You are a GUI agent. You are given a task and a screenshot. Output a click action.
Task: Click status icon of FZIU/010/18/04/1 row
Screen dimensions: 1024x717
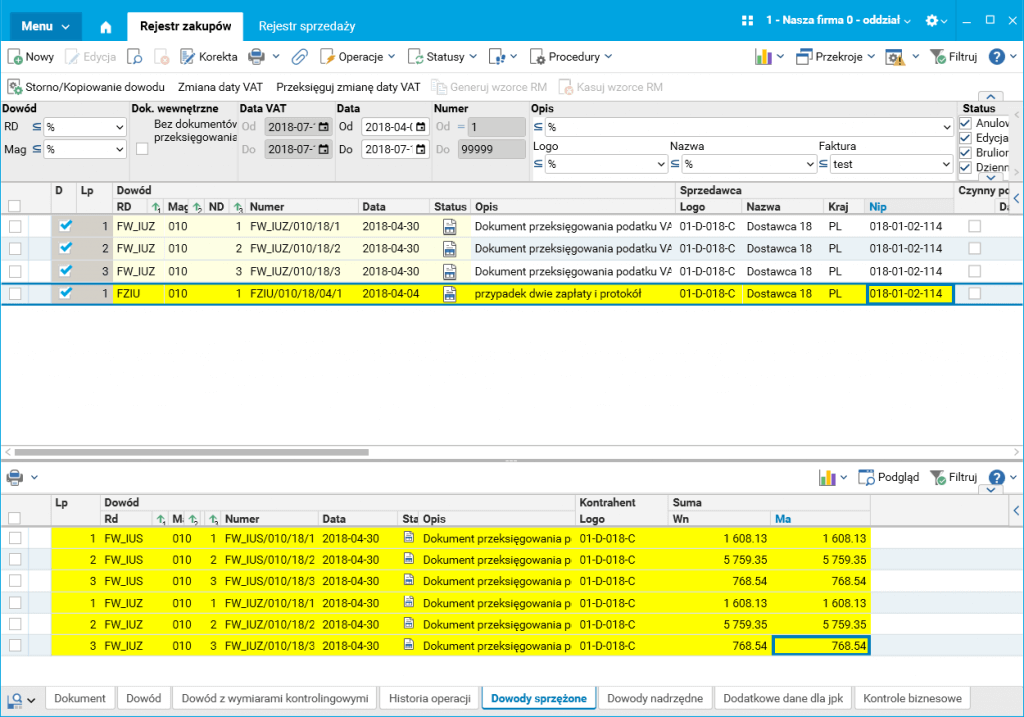click(x=449, y=293)
